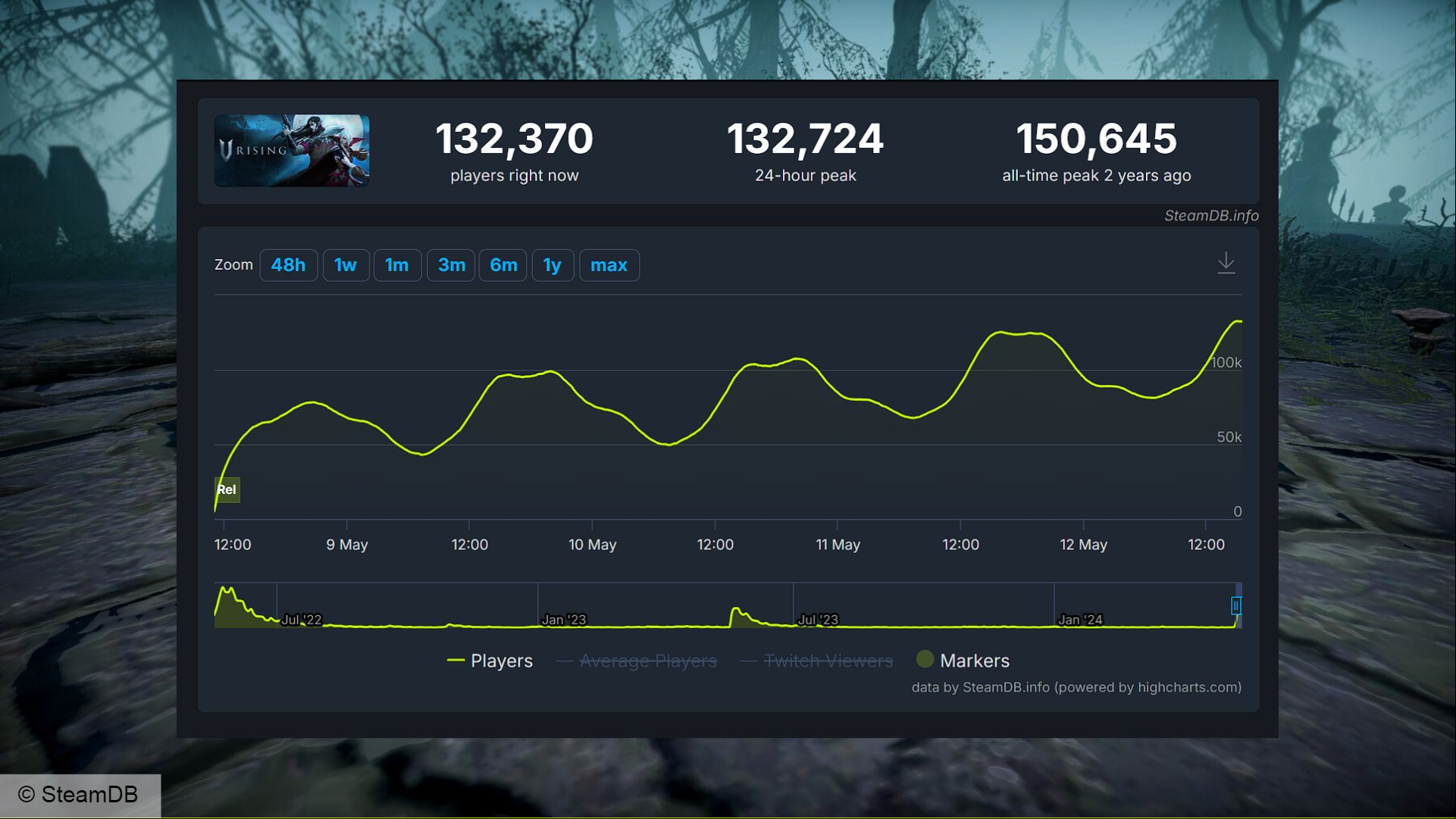Click the navigator range handle at right
1456x819 pixels.
pyautogui.click(x=1235, y=605)
